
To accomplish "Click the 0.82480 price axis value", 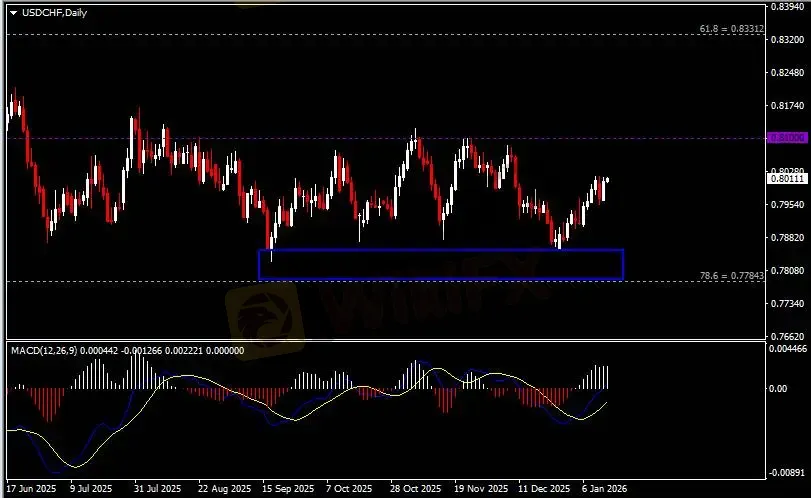I will click(787, 73).
